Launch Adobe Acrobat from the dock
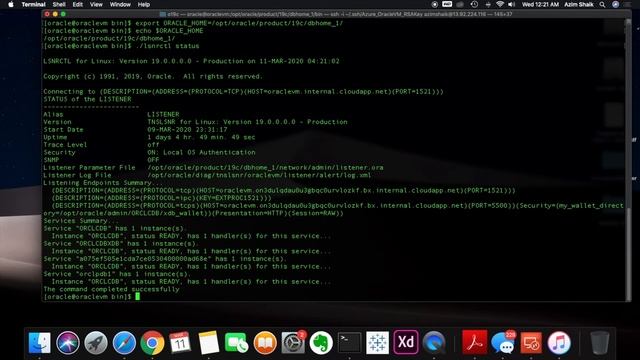Image resolution: width=640 pixels, height=360 pixels. coord(474,342)
